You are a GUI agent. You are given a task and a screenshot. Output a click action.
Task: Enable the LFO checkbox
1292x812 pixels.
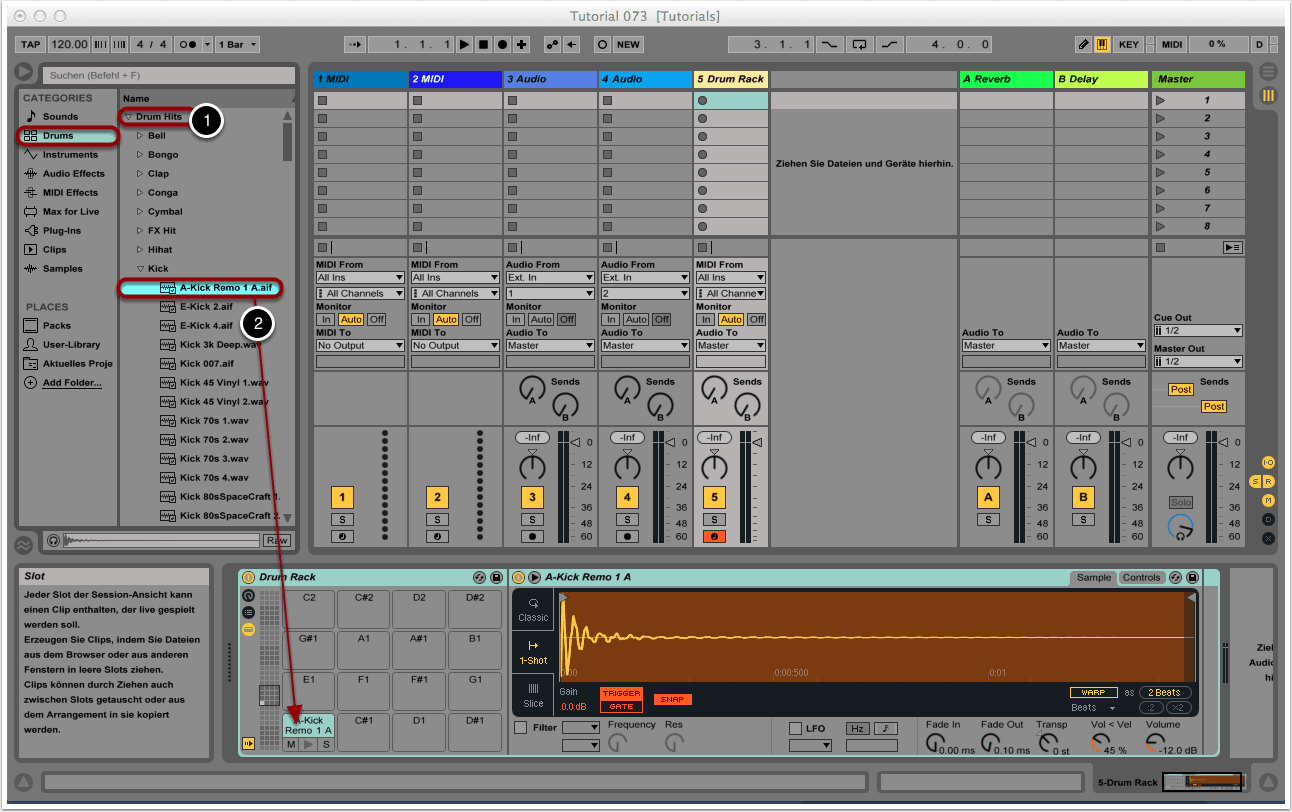pyautogui.click(x=796, y=728)
